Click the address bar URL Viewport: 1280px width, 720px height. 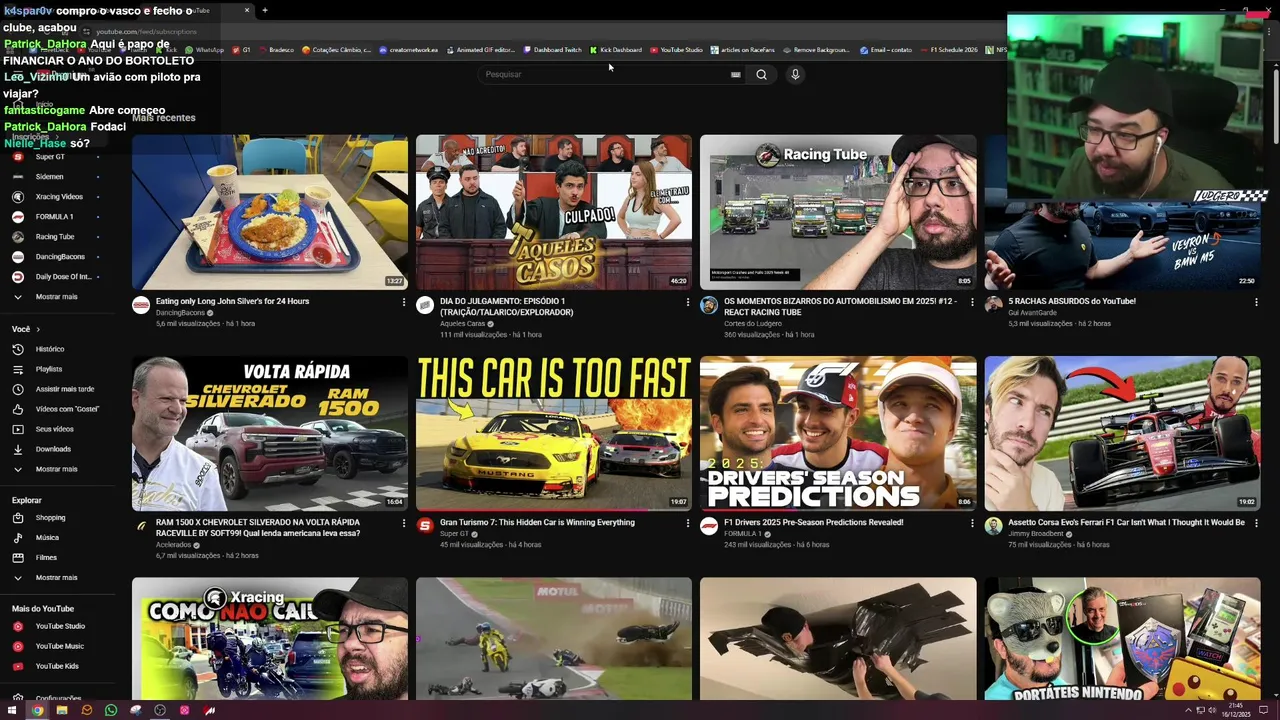point(146,32)
